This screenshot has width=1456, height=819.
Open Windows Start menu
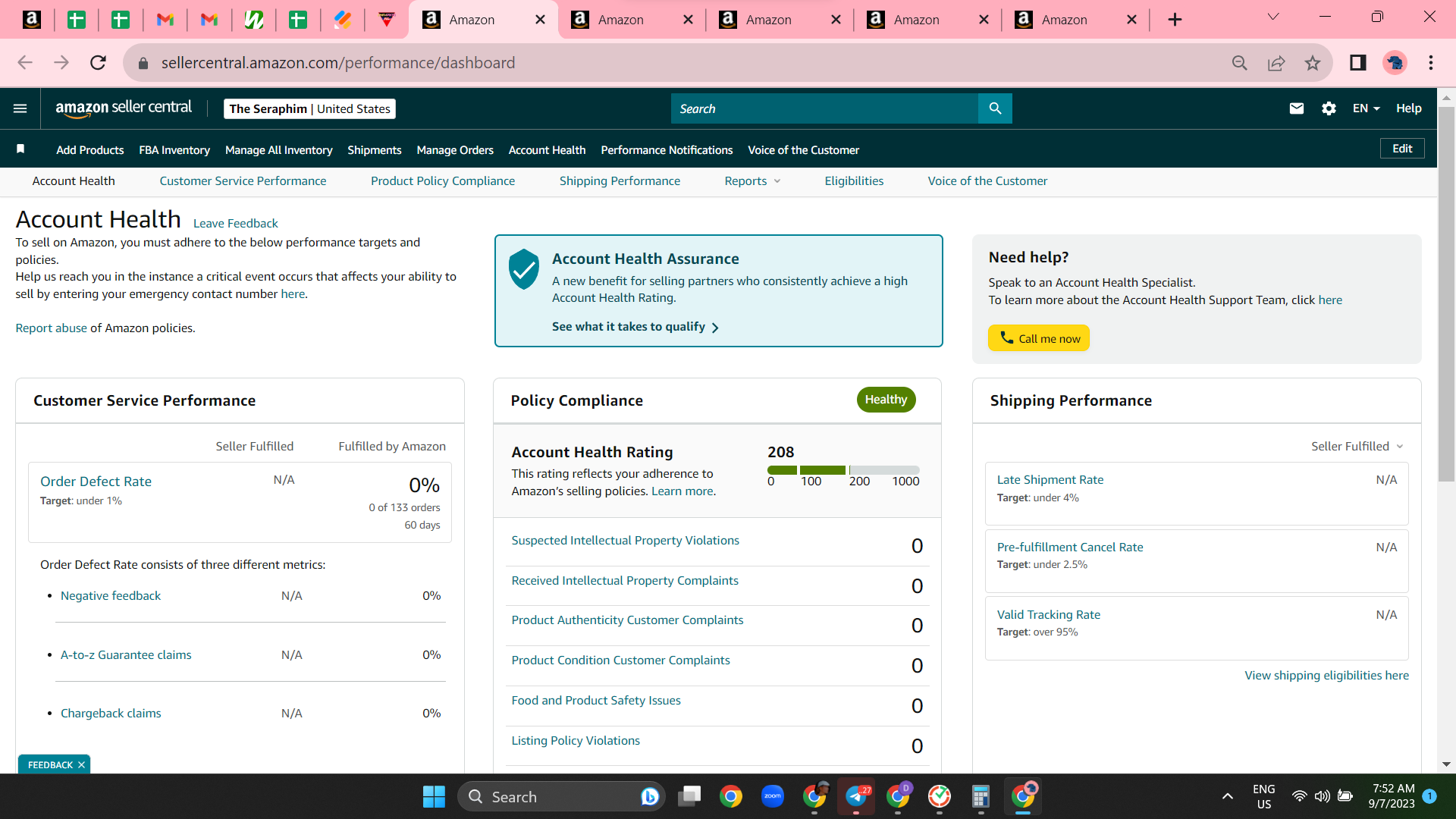434,796
